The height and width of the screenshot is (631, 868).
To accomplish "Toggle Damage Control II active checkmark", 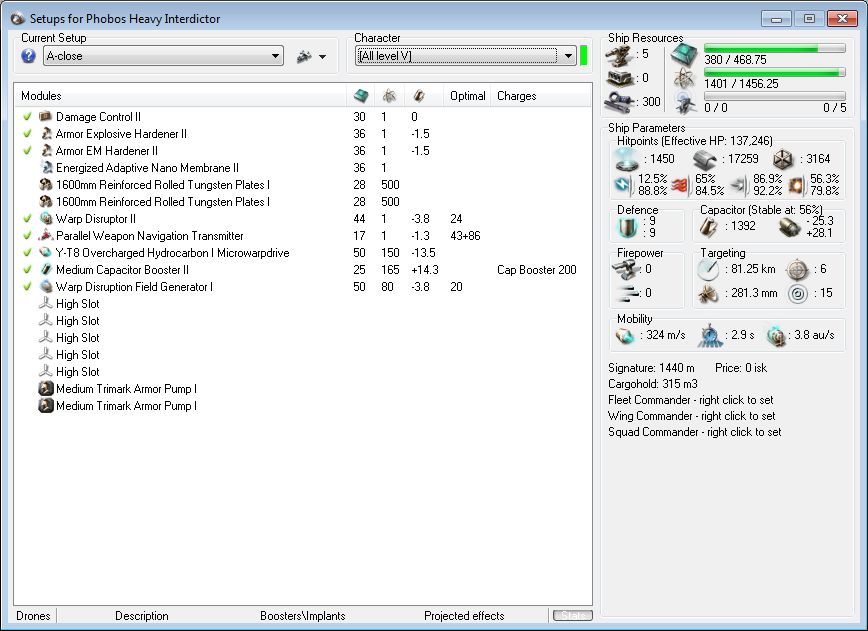I will point(27,117).
